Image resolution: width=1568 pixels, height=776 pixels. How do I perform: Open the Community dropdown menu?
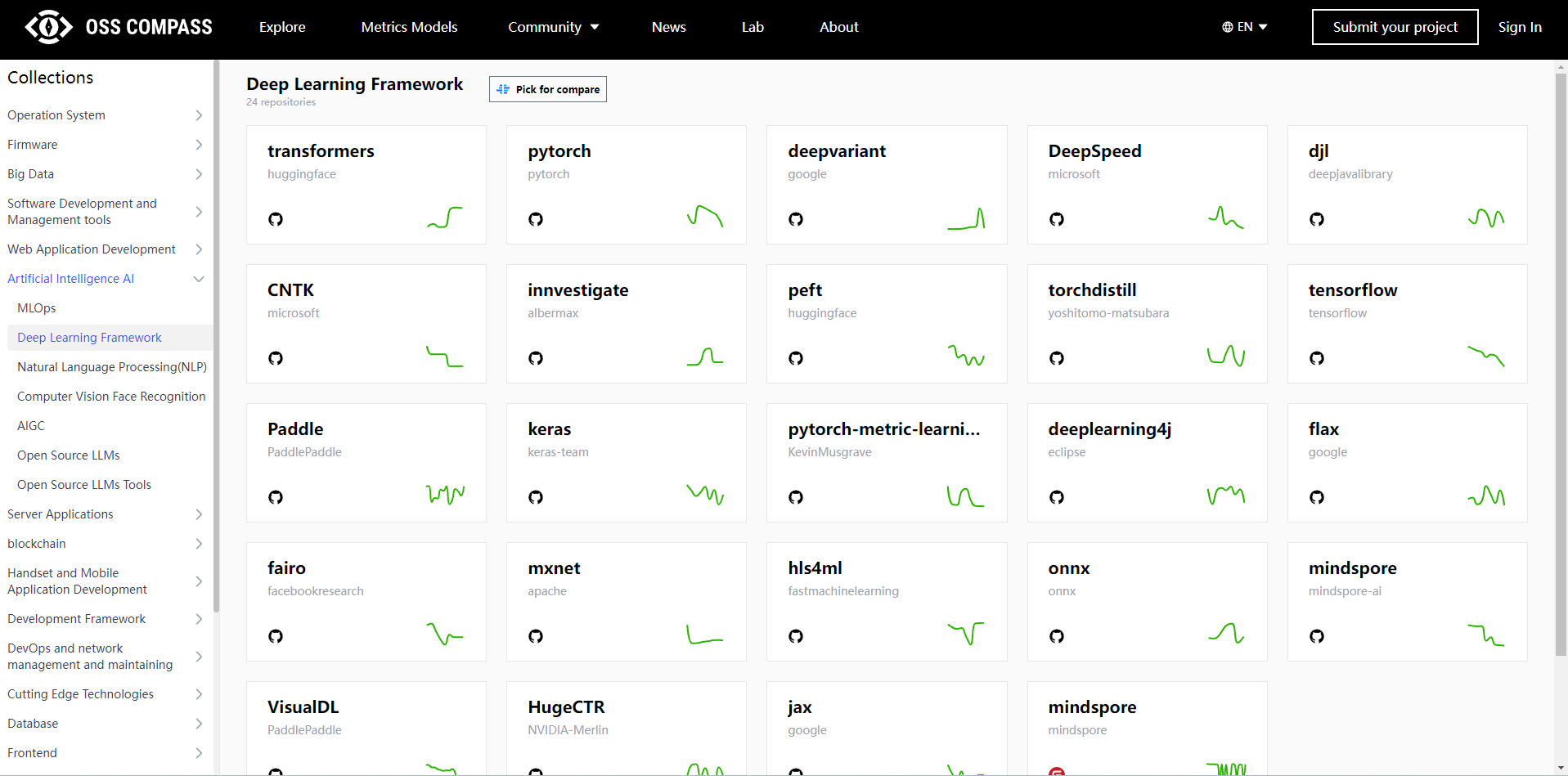coord(554,27)
